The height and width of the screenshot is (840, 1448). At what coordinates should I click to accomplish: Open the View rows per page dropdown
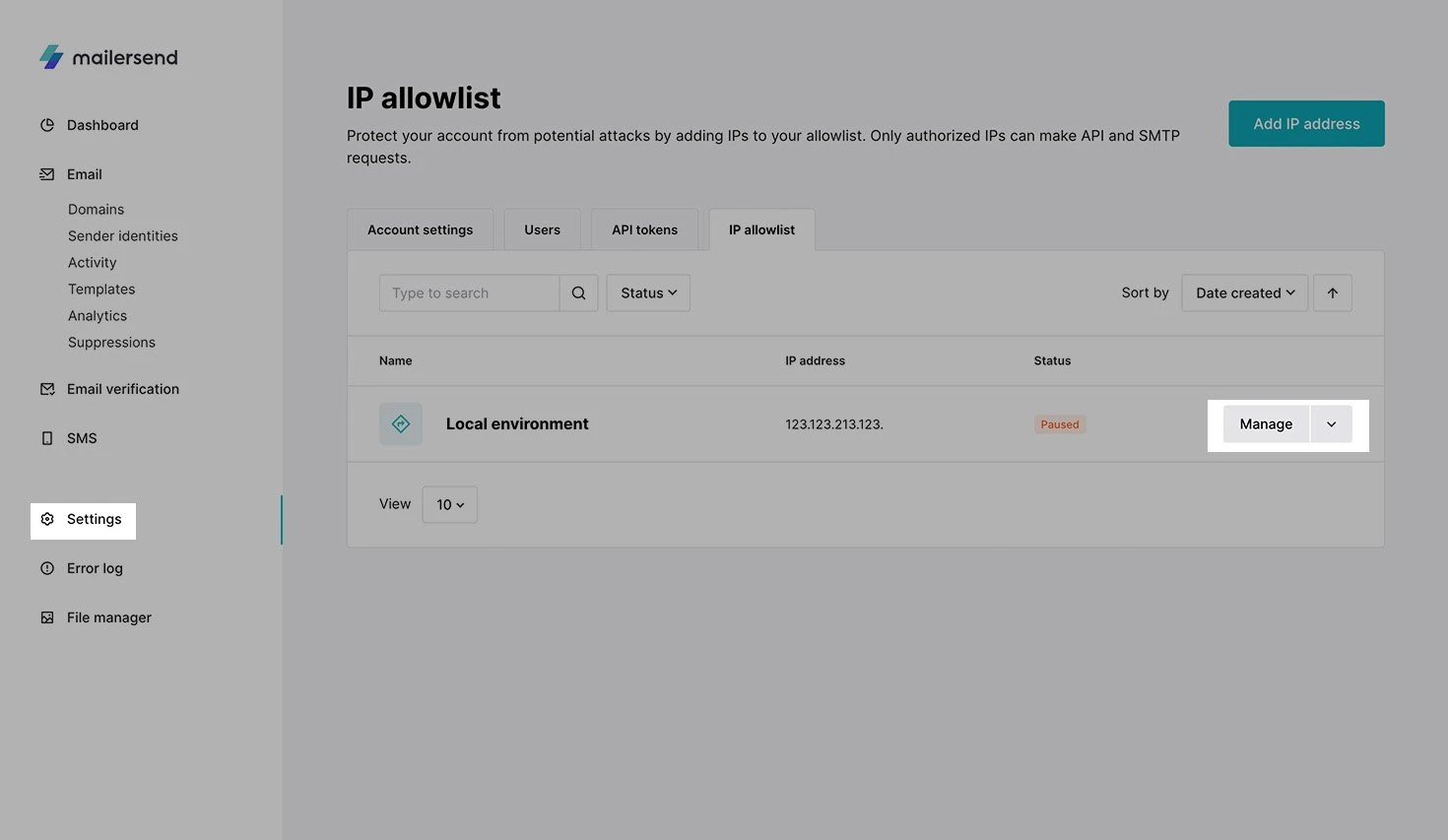click(449, 504)
